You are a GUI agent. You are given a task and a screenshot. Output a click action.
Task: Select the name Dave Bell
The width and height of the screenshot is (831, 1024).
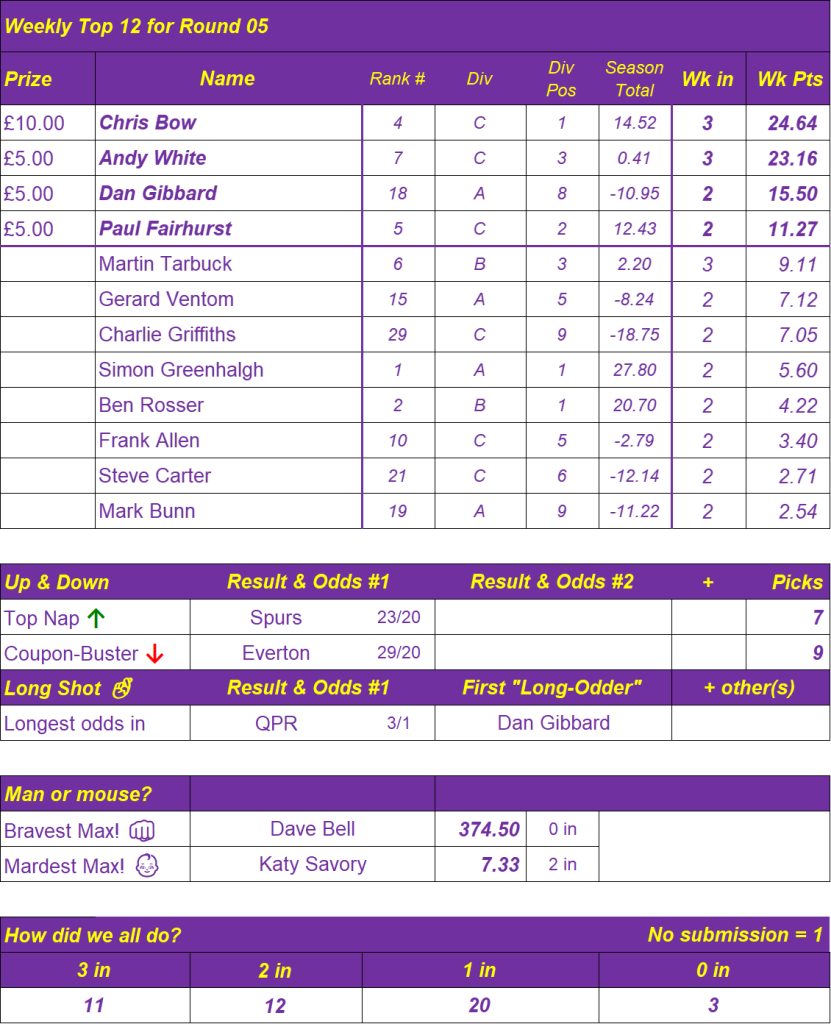click(312, 829)
